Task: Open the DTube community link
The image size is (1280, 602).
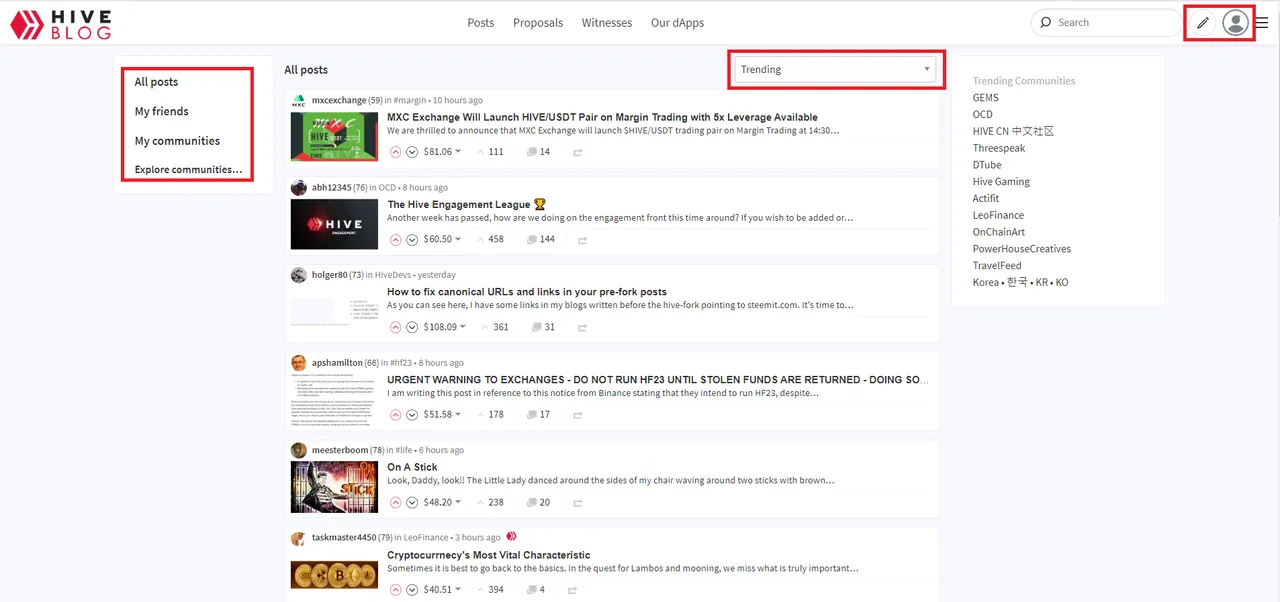Action: pyautogui.click(x=987, y=165)
